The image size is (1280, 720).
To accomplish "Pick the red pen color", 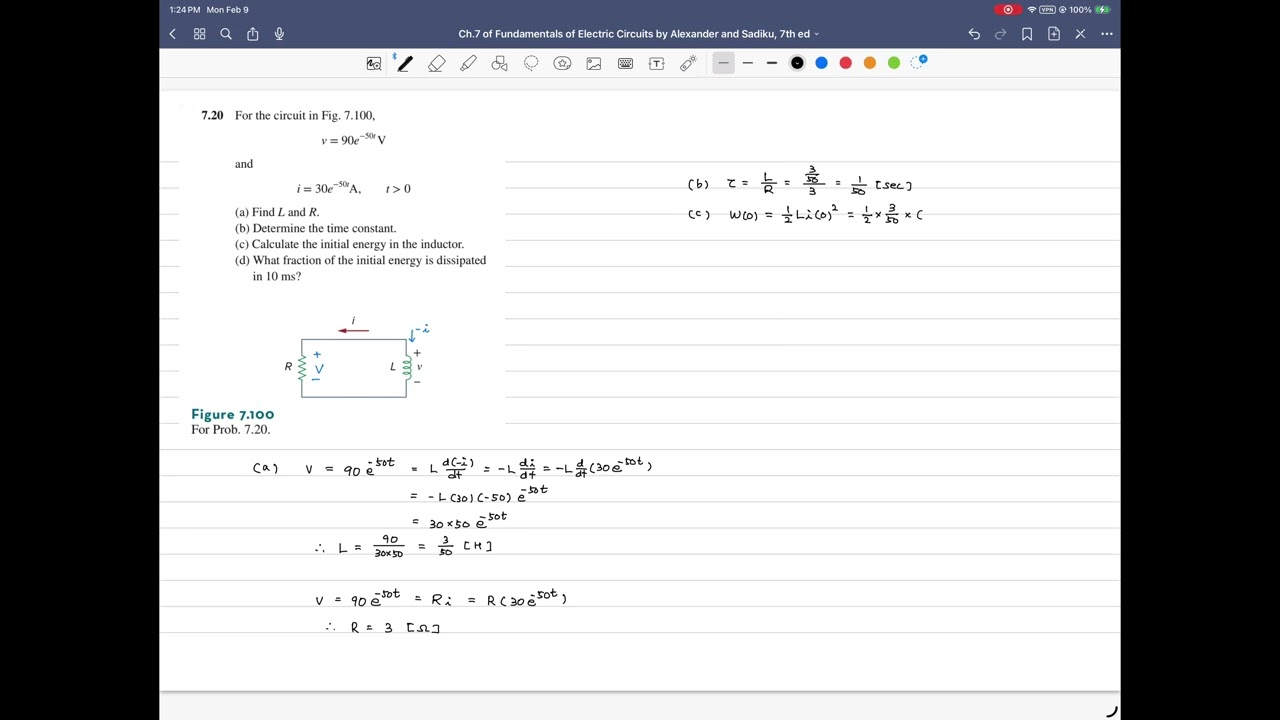I will pyautogui.click(x=845, y=63).
